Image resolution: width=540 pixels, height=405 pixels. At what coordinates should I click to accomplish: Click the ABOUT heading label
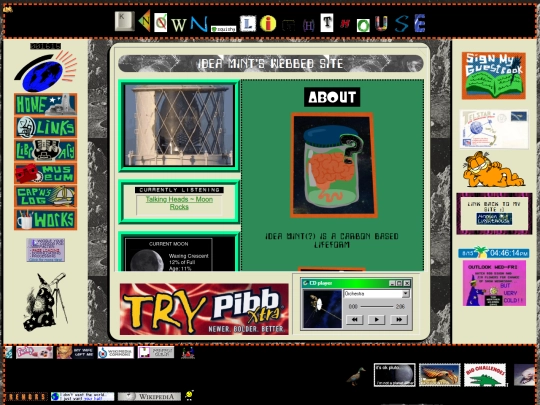click(x=332, y=97)
